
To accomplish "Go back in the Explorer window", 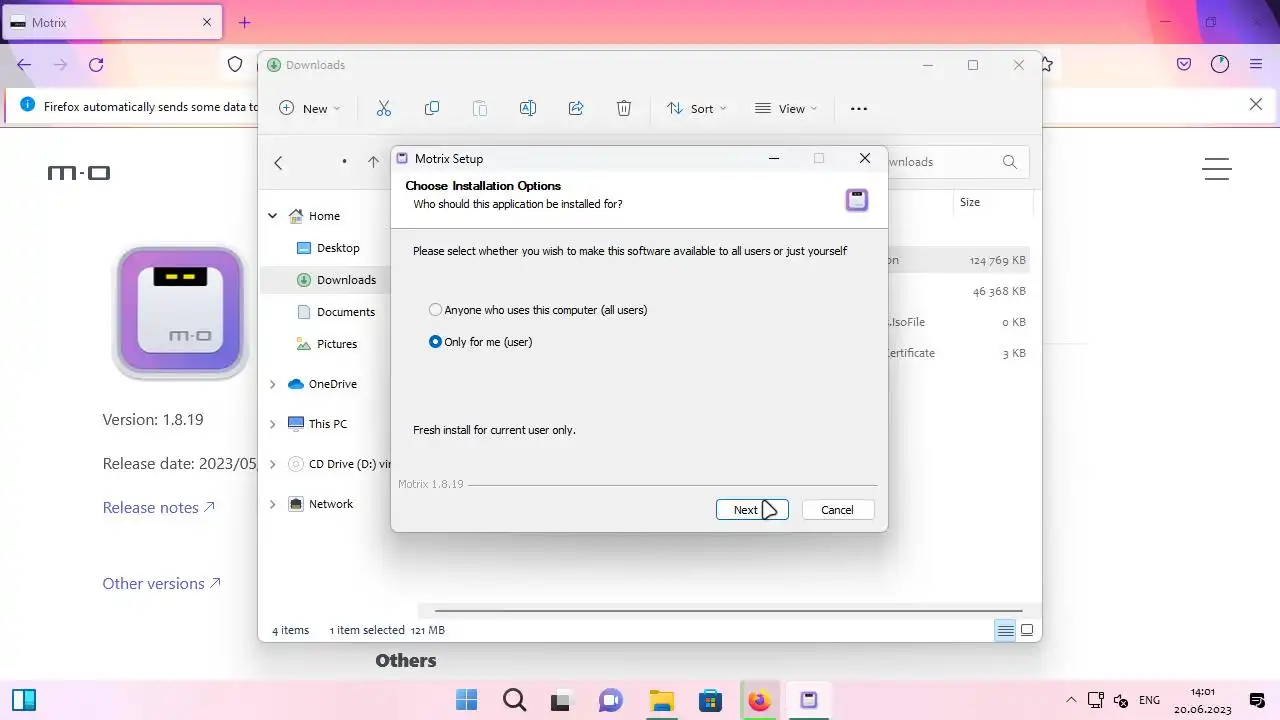I will click(x=279, y=162).
